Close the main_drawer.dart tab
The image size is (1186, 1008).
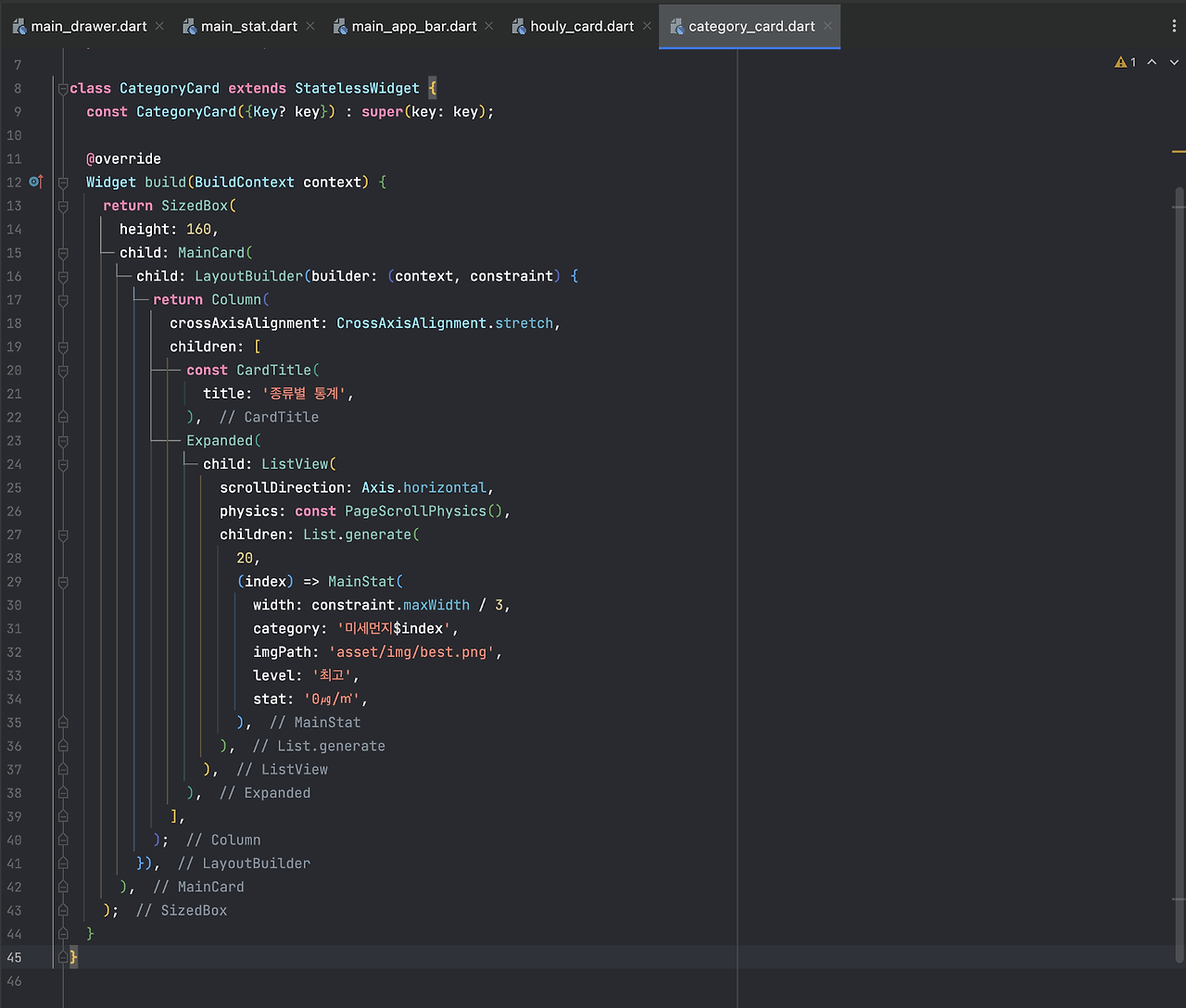click(158, 26)
